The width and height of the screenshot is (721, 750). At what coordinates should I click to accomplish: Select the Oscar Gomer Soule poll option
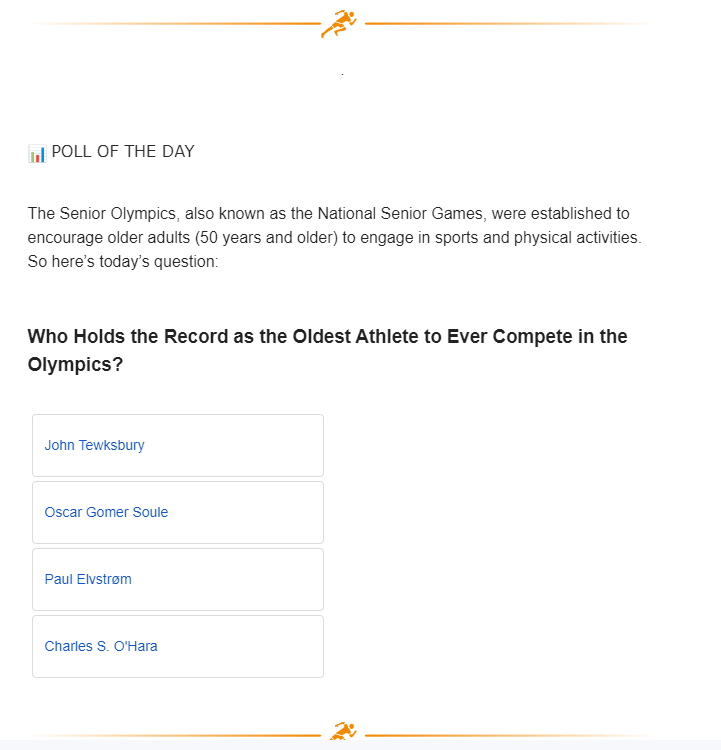point(178,513)
